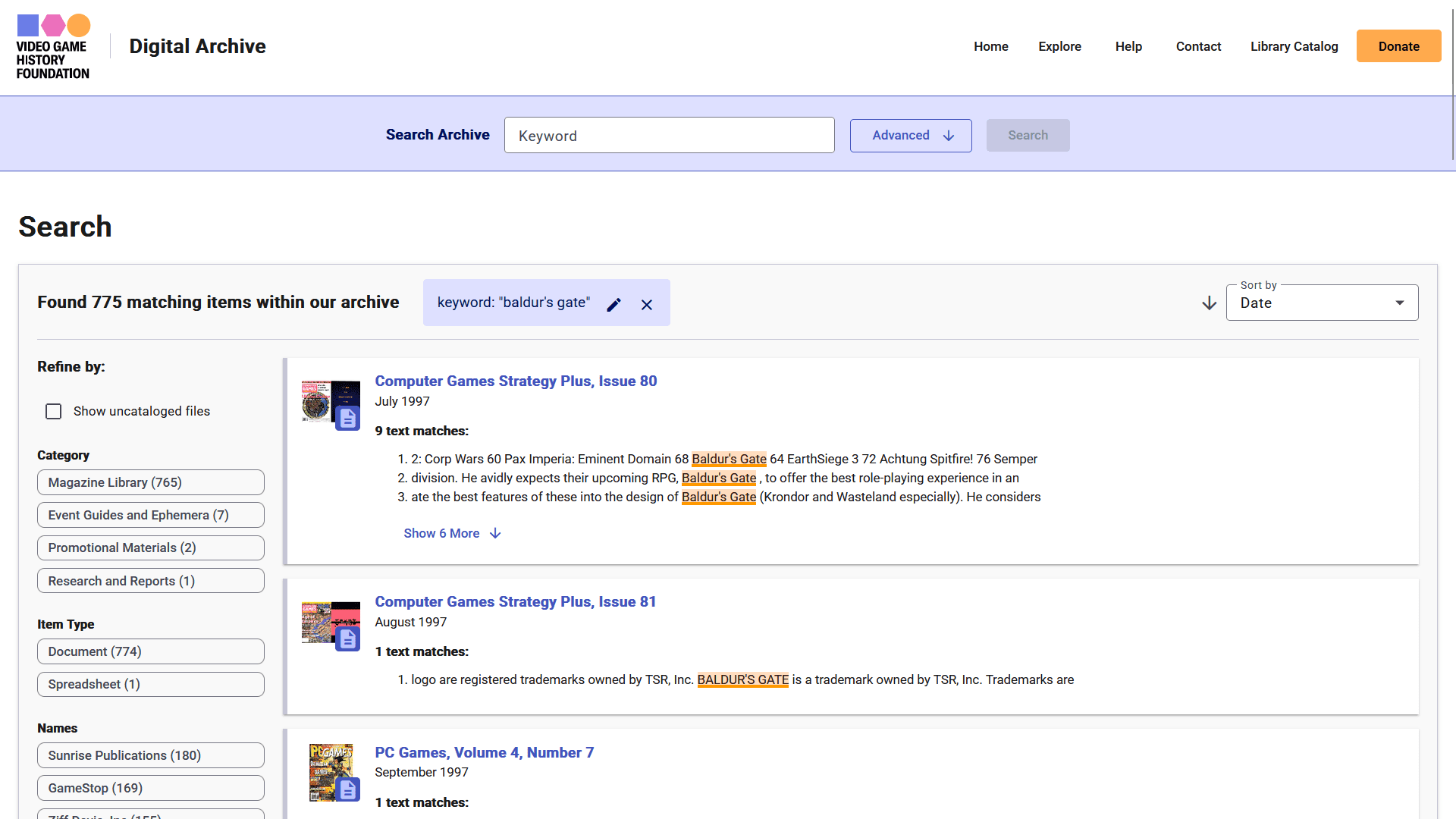Expand Event Guides and Ephemera category
The height and width of the screenshot is (819, 1456).
click(151, 514)
